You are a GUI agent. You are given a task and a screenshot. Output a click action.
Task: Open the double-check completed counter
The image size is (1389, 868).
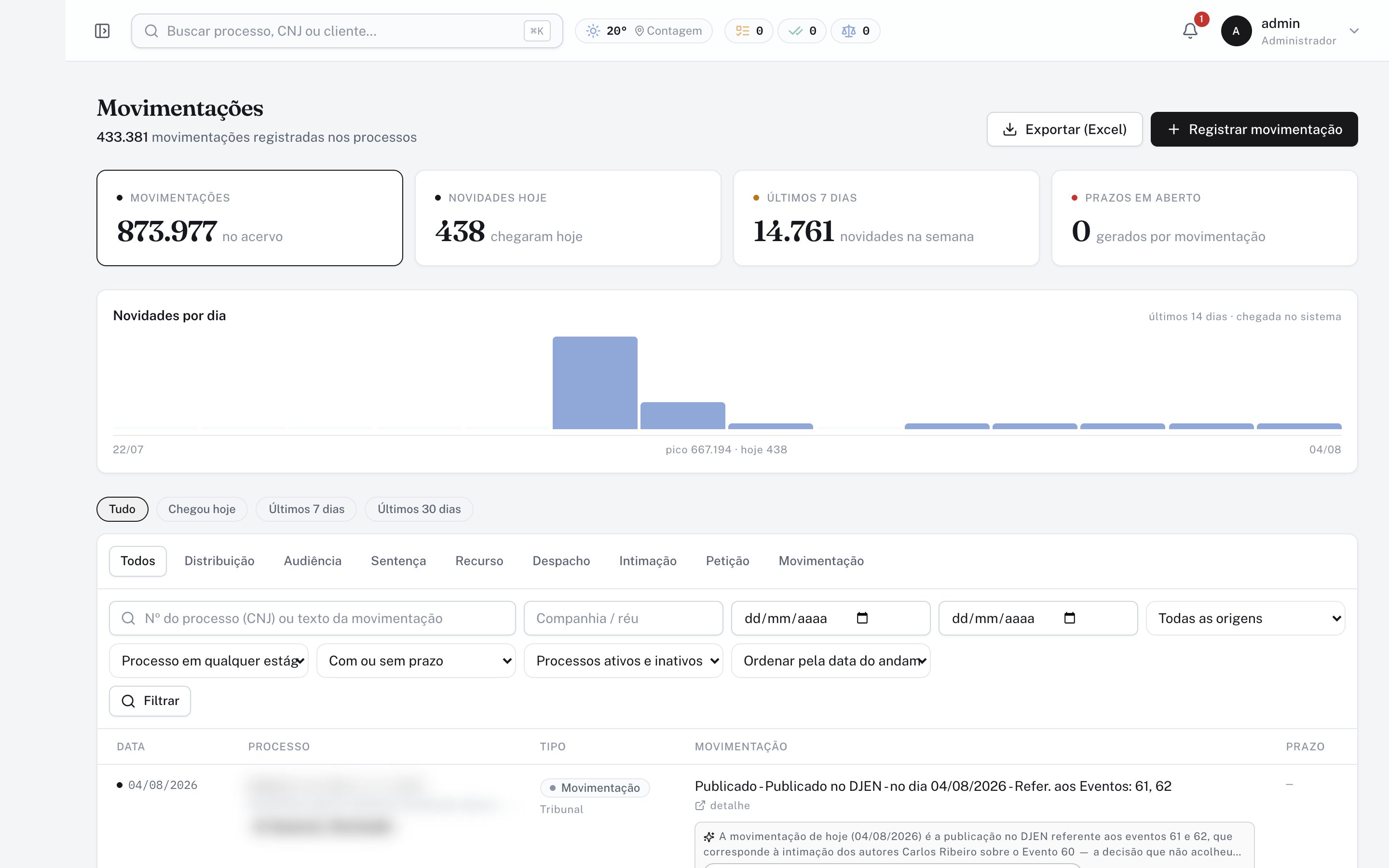802,31
